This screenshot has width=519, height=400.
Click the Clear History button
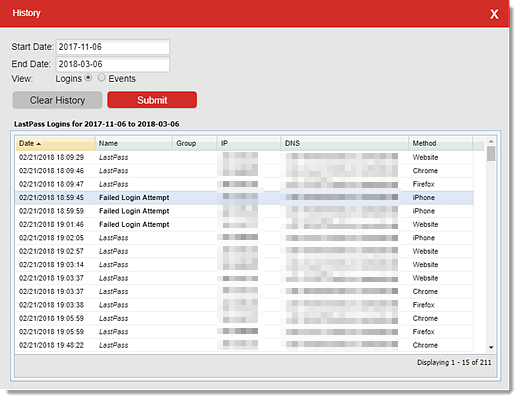pos(57,100)
